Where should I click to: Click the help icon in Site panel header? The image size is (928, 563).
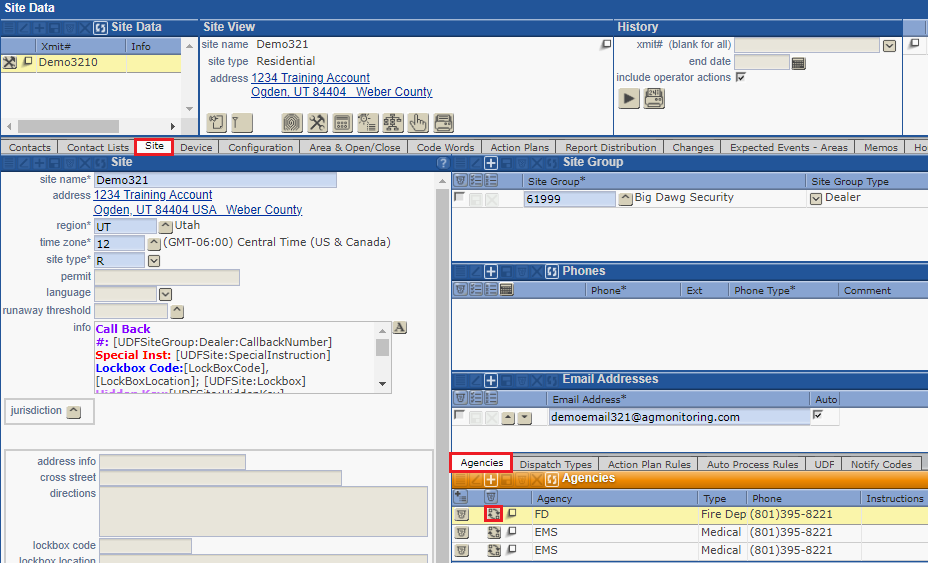443,162
